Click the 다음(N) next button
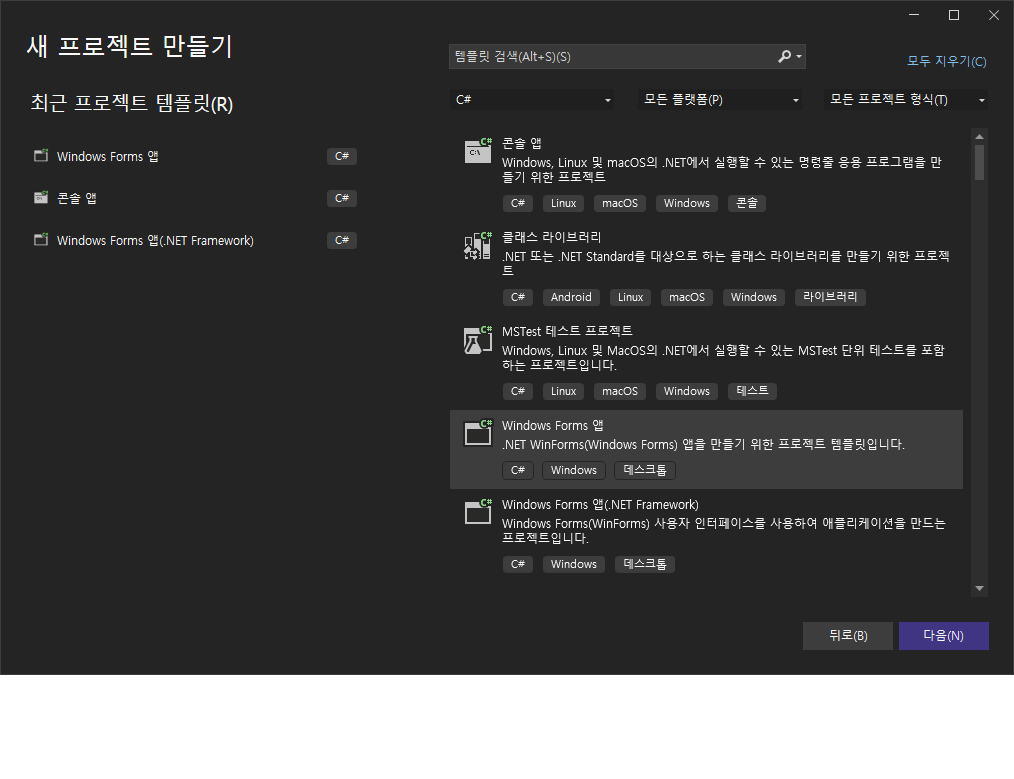This screenshot has height=779, width=1014. [x=944, y=635]
